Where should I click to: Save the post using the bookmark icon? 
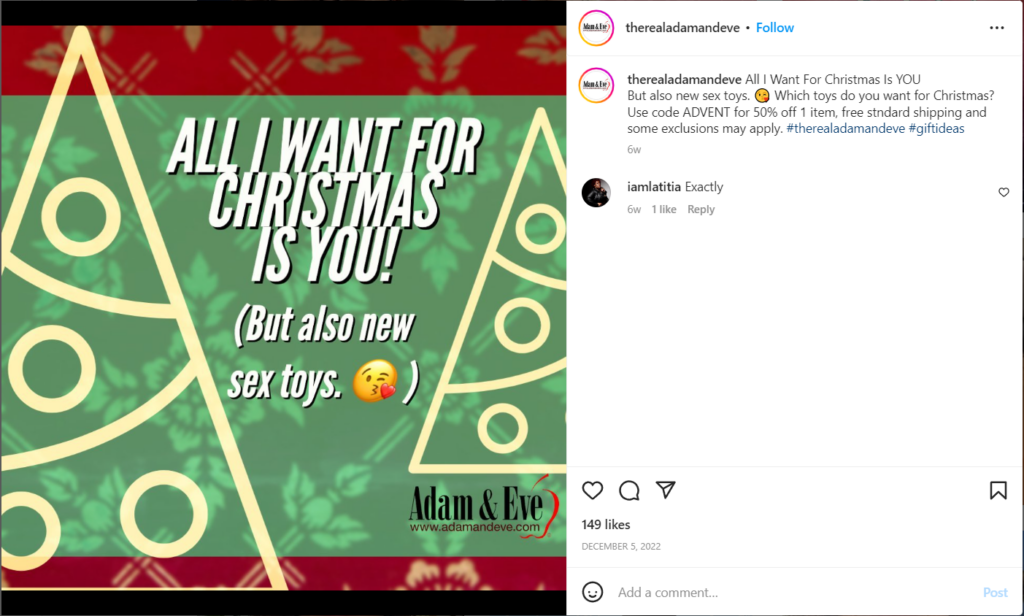(997, 491)
